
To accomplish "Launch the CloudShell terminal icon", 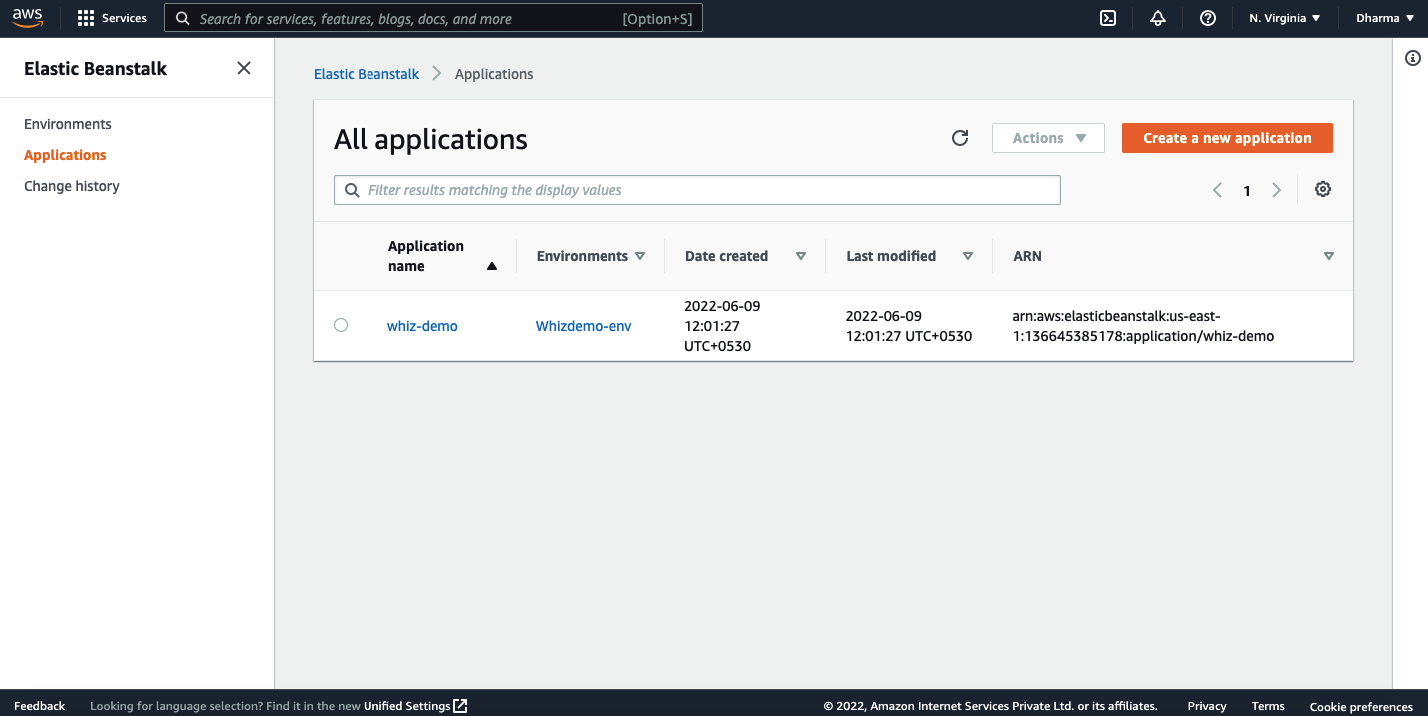I will click(1108, 18).
